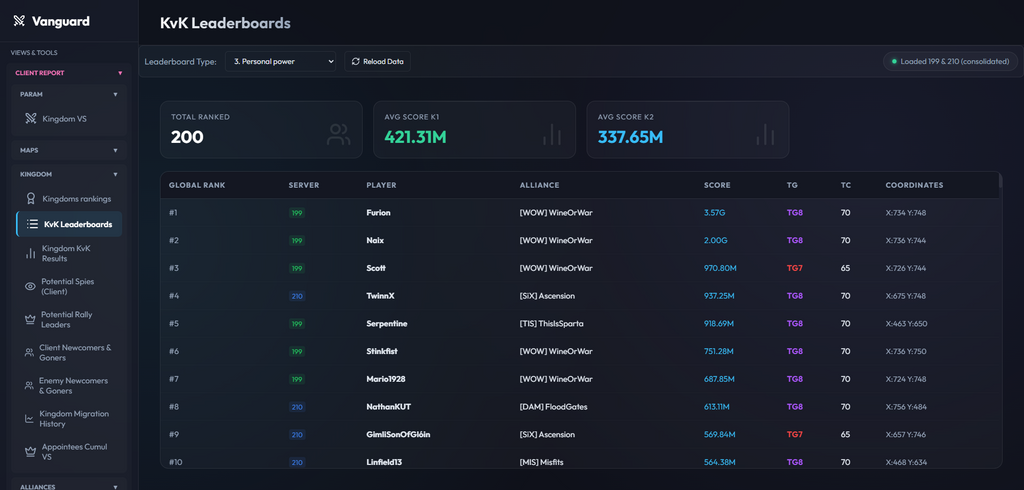Collapse the CLIENT REPORT section

[120, 73]
